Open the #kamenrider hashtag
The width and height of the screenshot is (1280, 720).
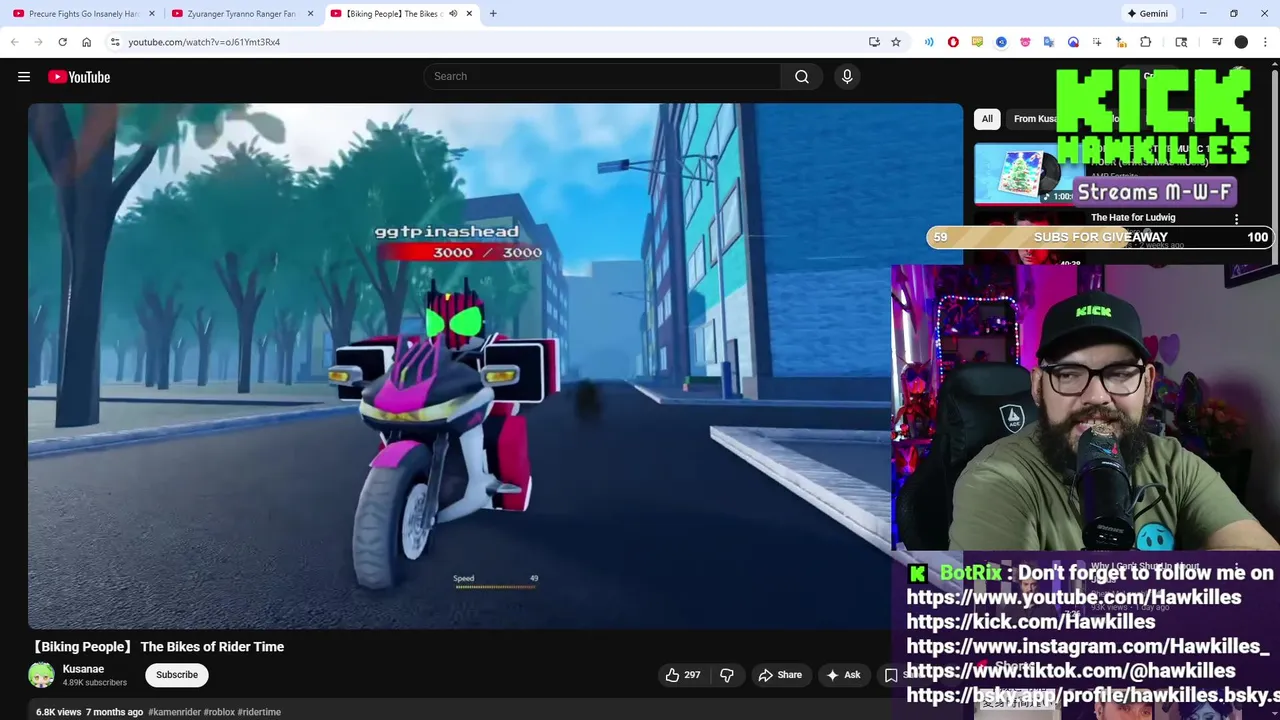coord(174,712)
